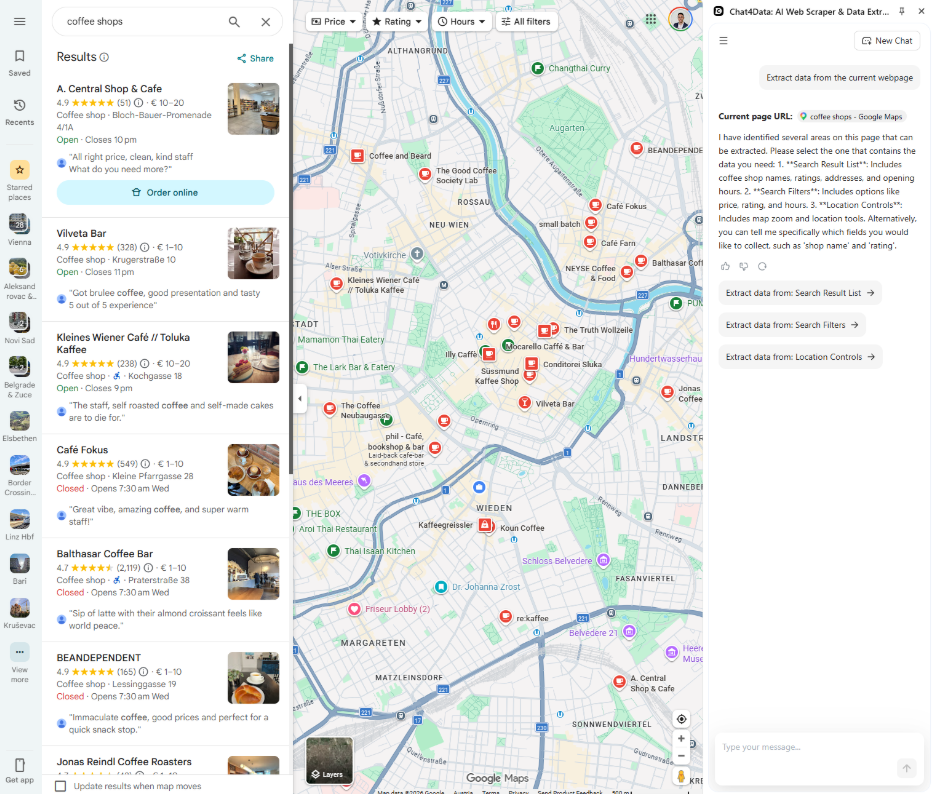Image resolution: width=932 pixels, height=794 pixels.
Task: Open All filters
Action: click(x=526, y=21)
